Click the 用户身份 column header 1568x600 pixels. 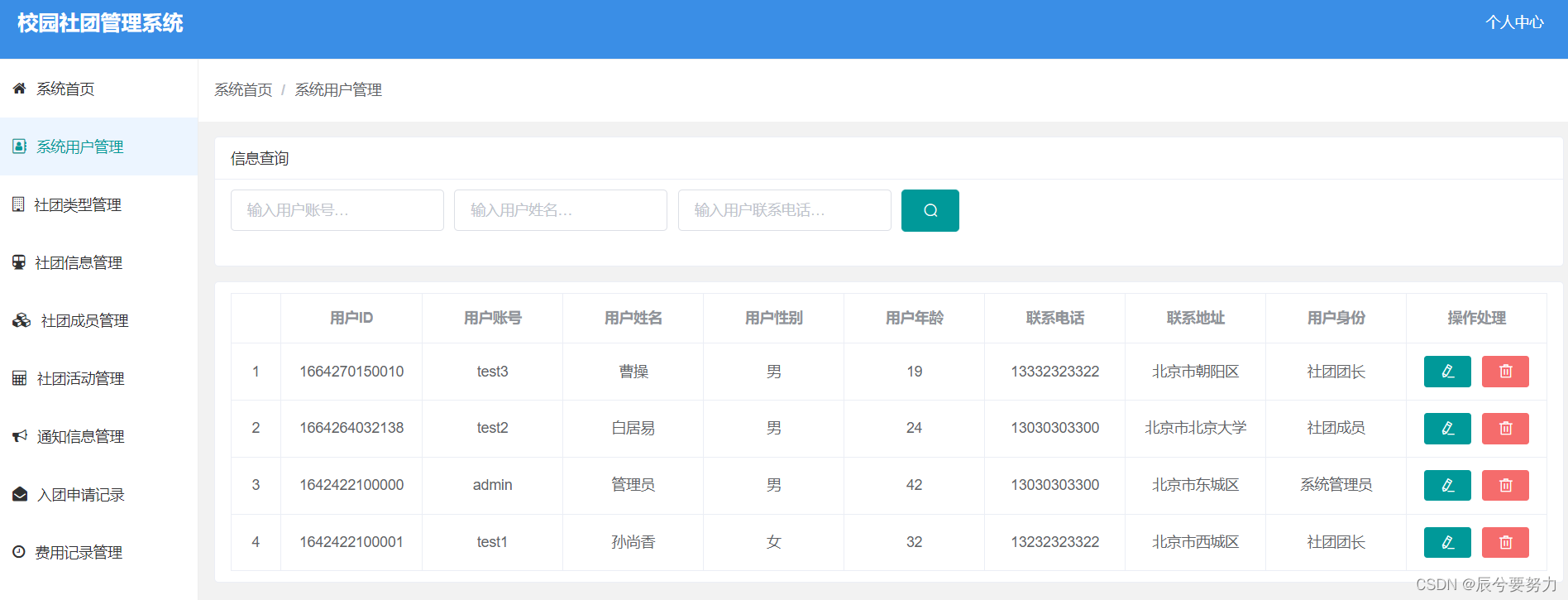point(1336,318)
